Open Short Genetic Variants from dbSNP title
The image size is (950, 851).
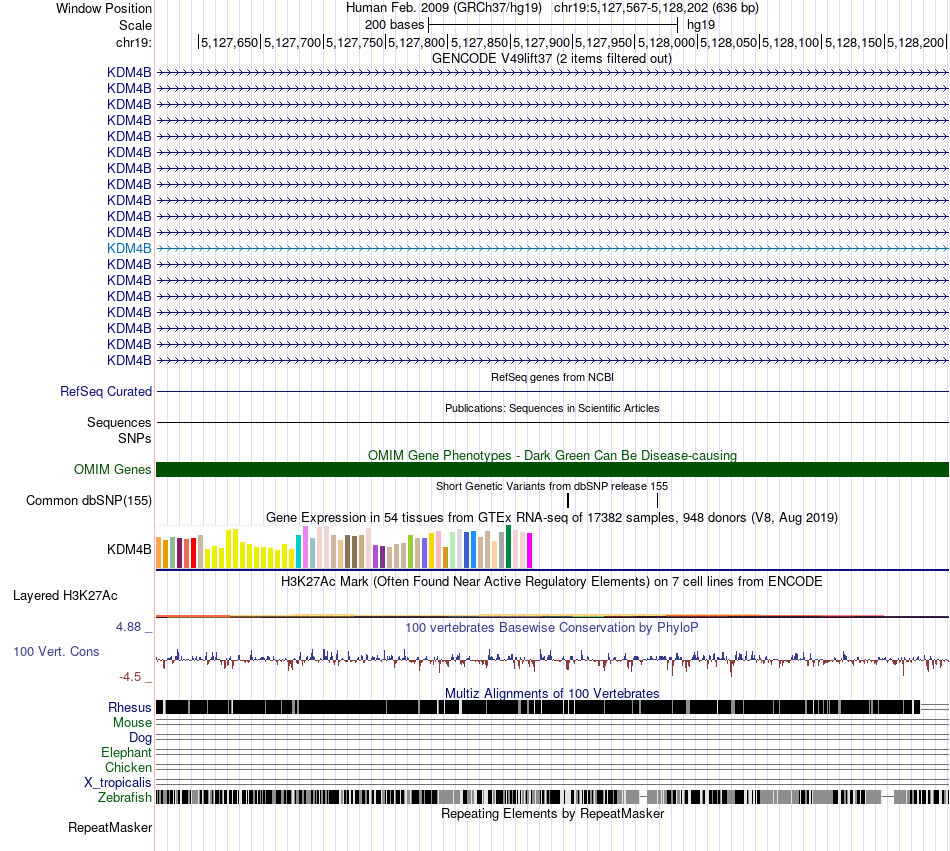click(x=552, y=486)
